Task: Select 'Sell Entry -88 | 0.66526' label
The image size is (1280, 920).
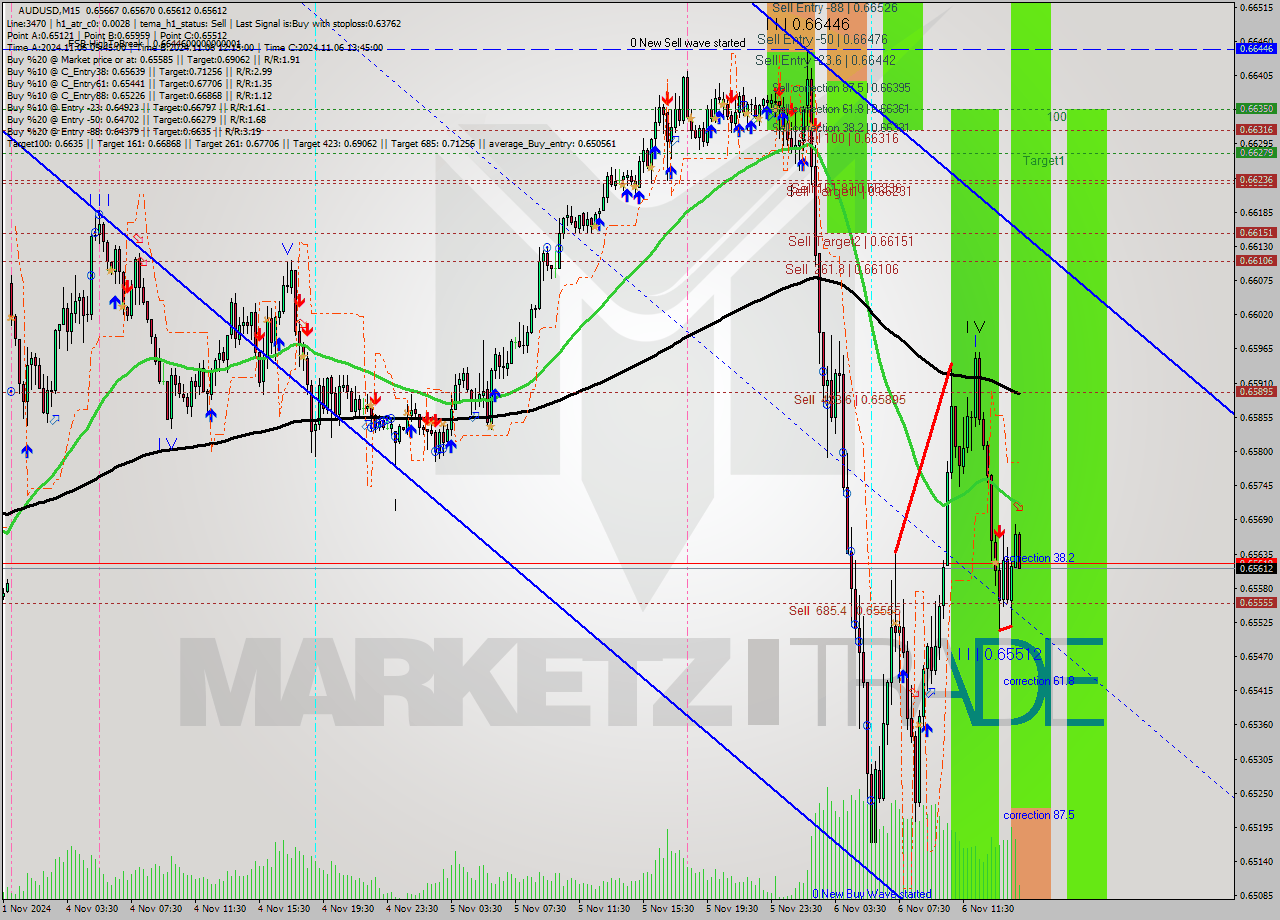Action: tap(834, 7)
